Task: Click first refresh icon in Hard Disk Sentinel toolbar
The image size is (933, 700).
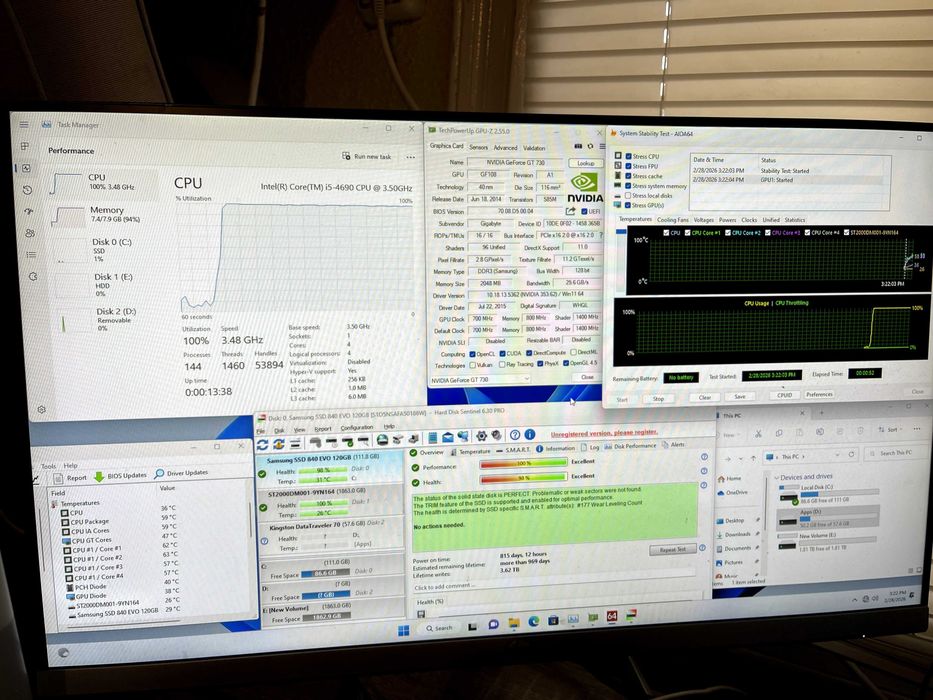Action: tap(262, 445)
